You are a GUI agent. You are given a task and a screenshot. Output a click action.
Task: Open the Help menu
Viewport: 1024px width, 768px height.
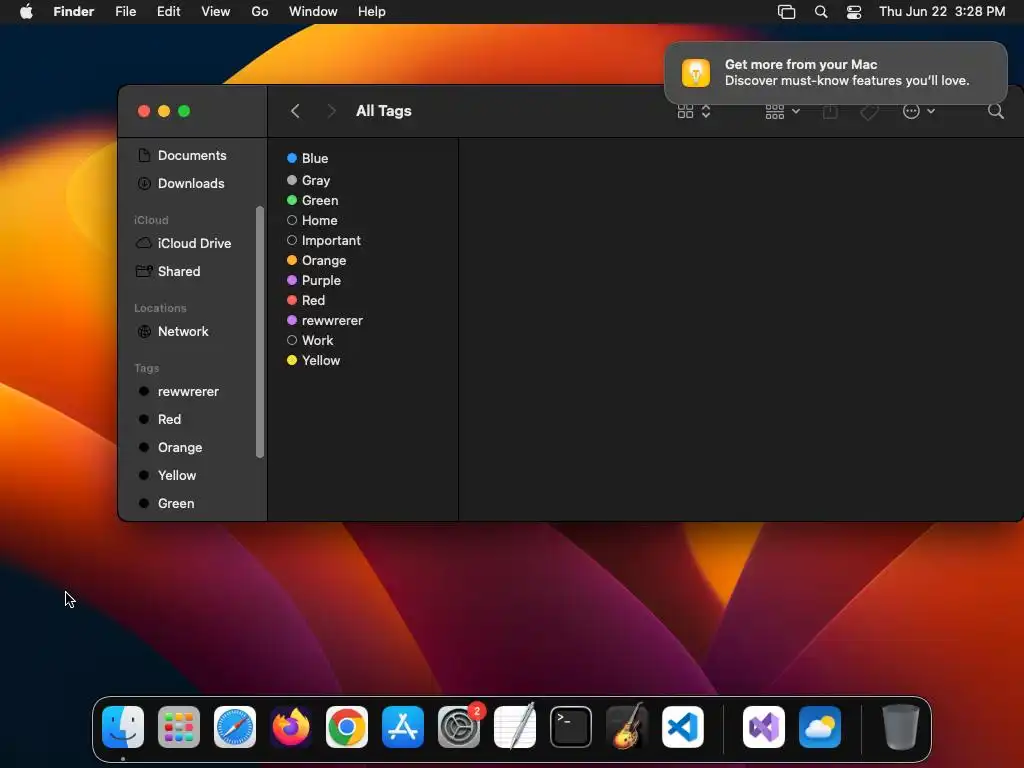tap(372, 12)
